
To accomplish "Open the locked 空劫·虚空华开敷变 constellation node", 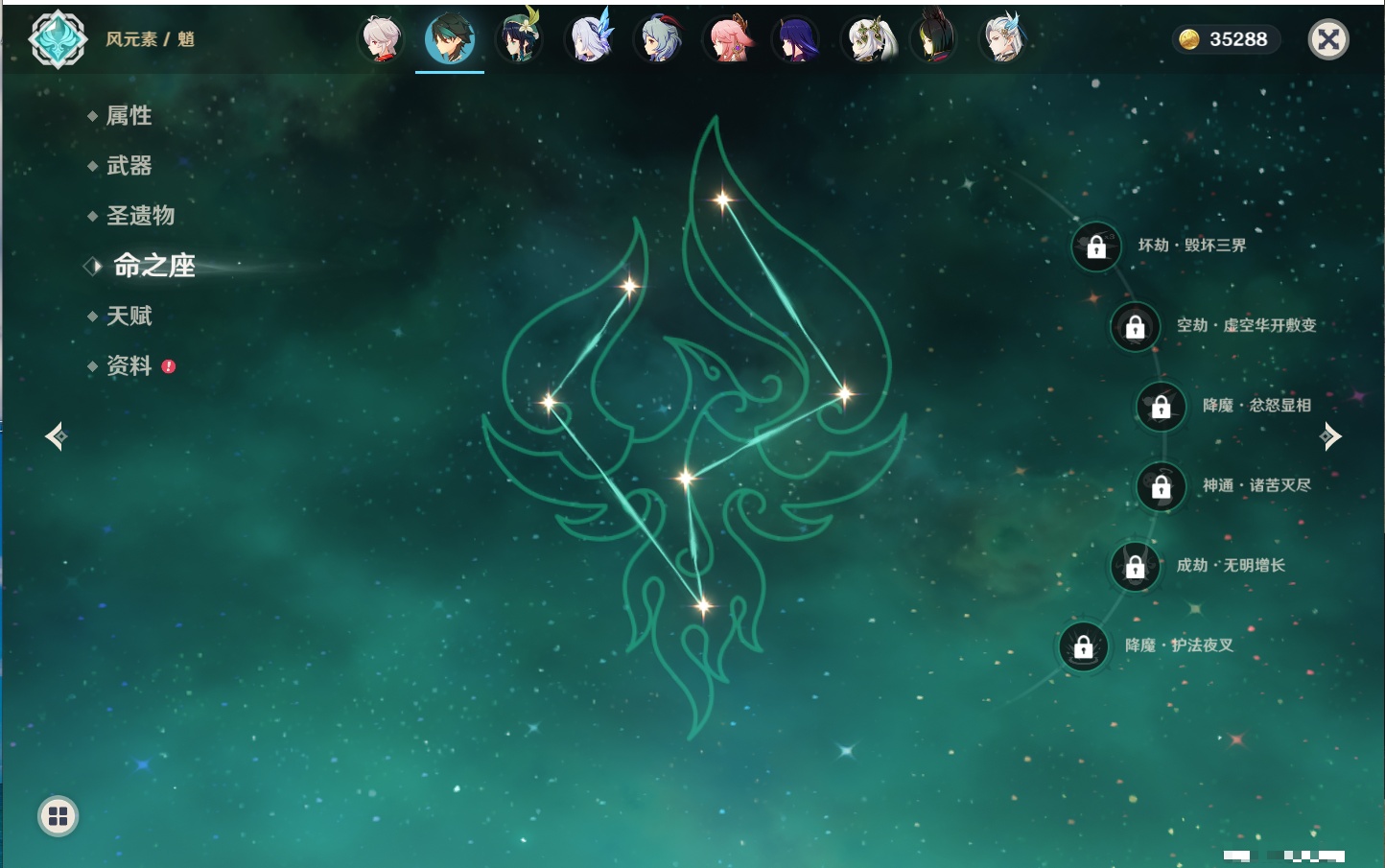I will click(1135, 326).
